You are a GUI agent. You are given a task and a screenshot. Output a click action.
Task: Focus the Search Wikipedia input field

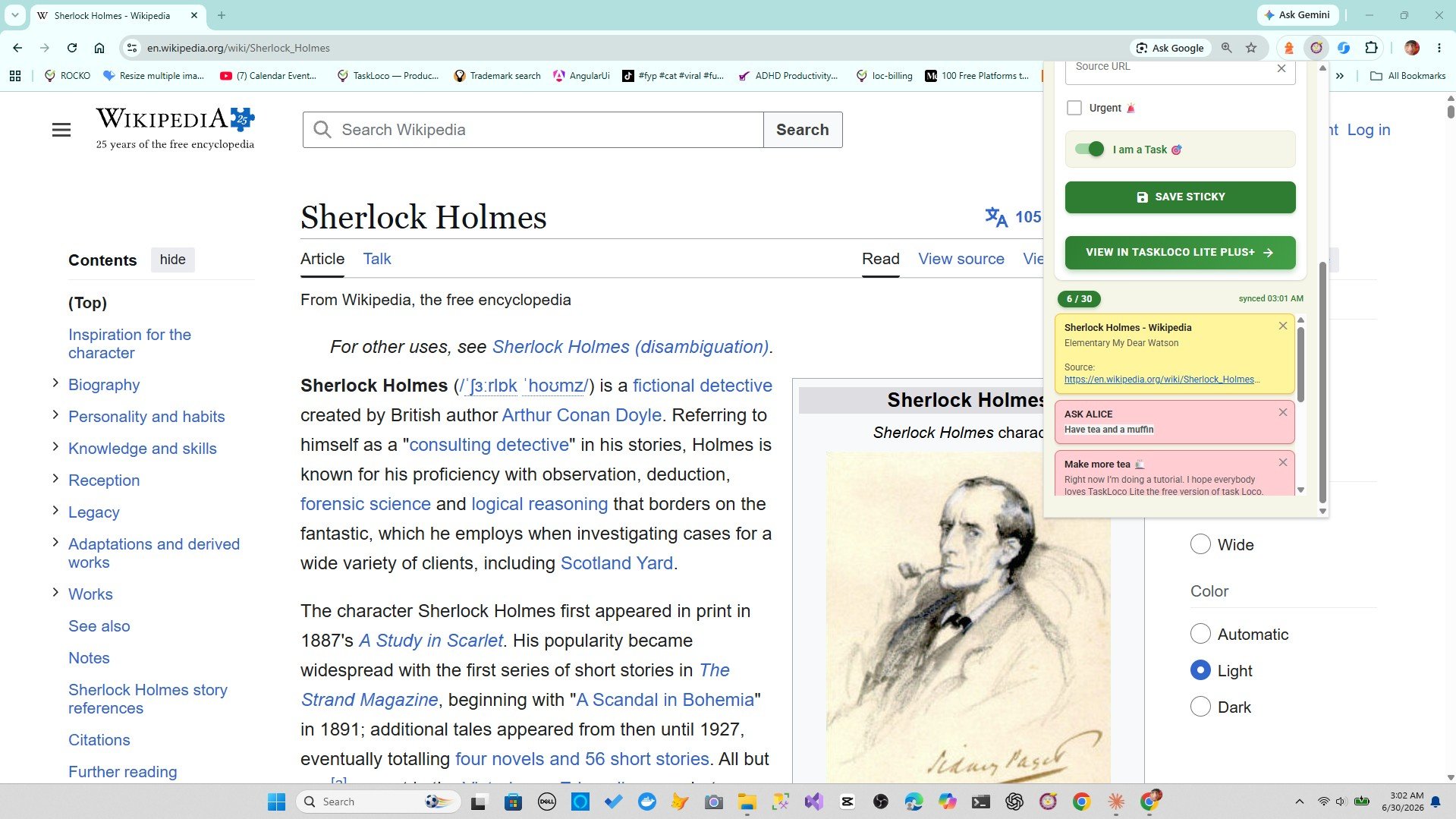(533, 130)
